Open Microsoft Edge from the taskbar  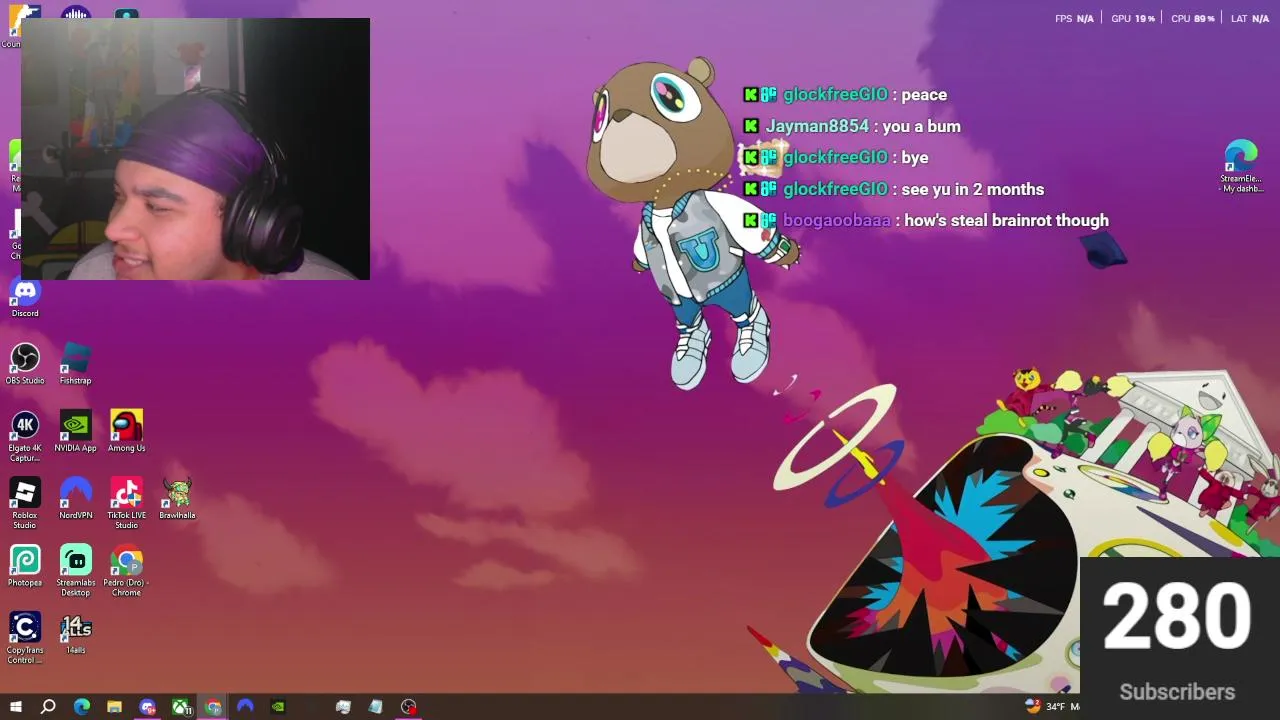click(x=82, y=707)
